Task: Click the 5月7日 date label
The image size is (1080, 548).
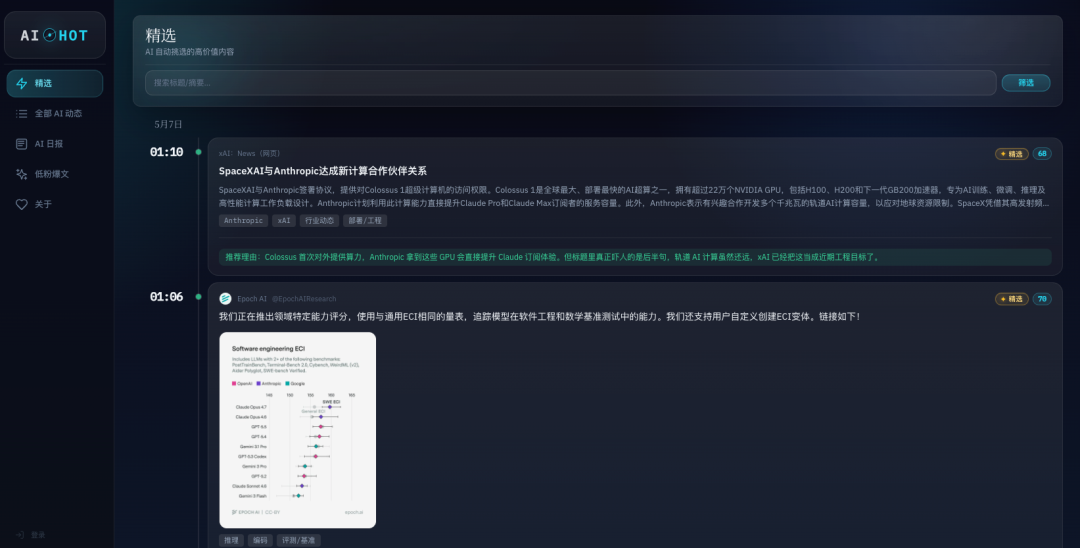Action: click(168, 125)
